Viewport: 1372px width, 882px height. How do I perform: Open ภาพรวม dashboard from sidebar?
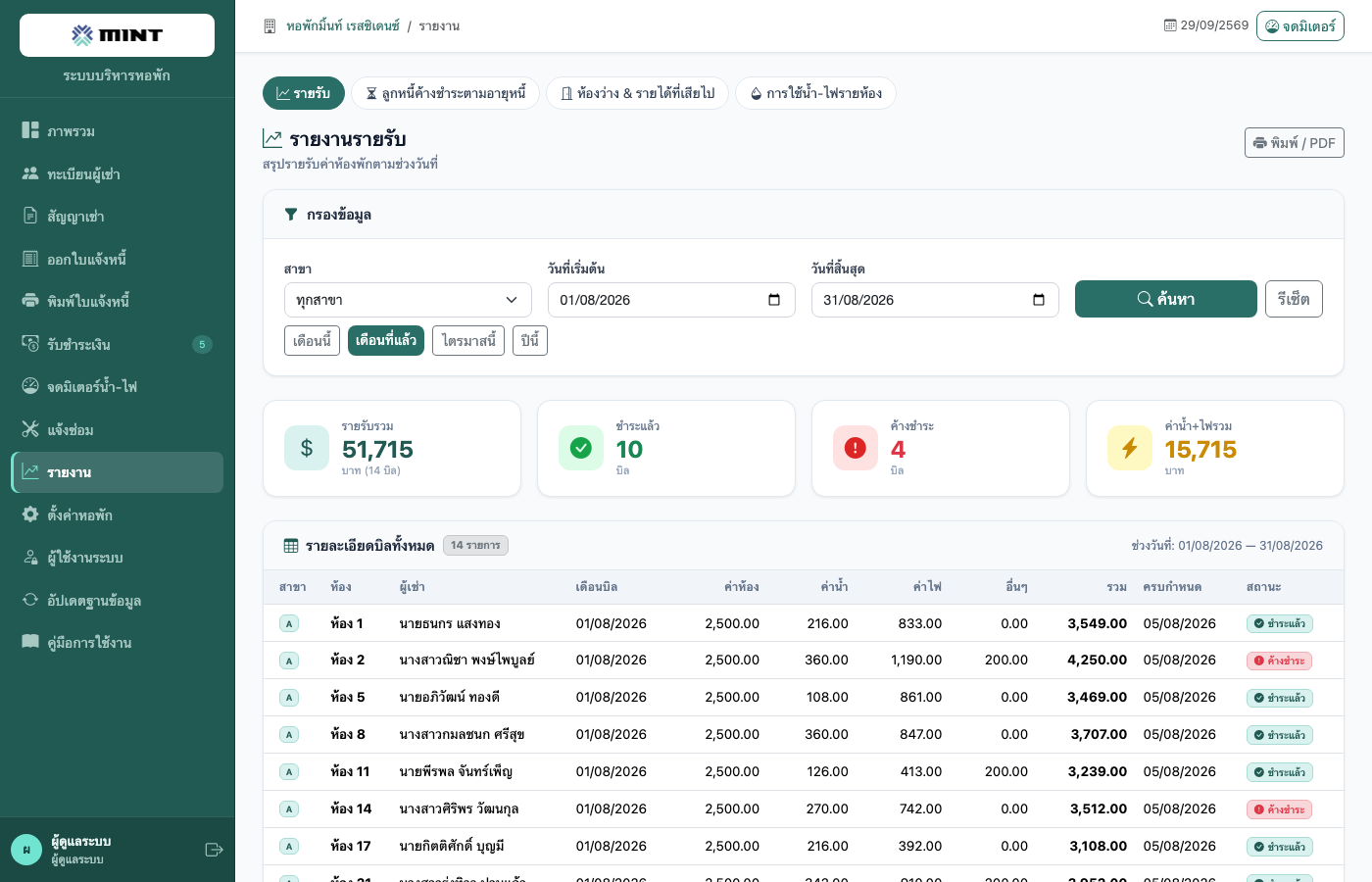coord(117,131)
